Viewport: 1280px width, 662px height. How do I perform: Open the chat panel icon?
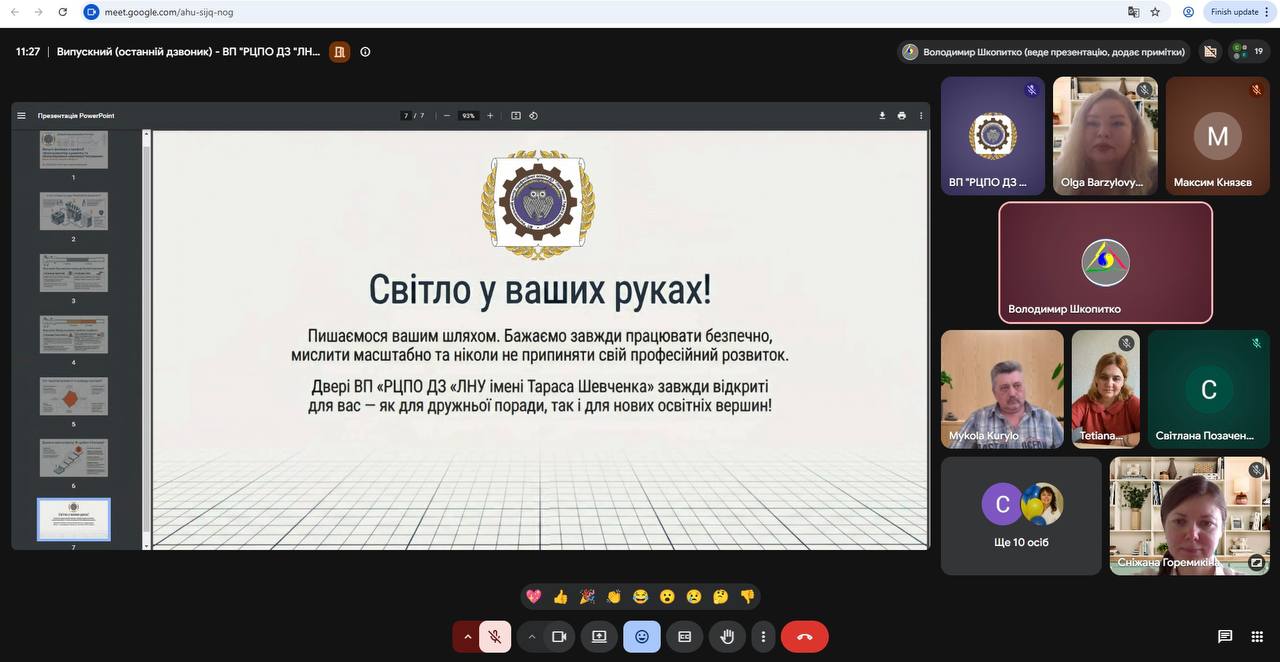tap(1225, 636)
